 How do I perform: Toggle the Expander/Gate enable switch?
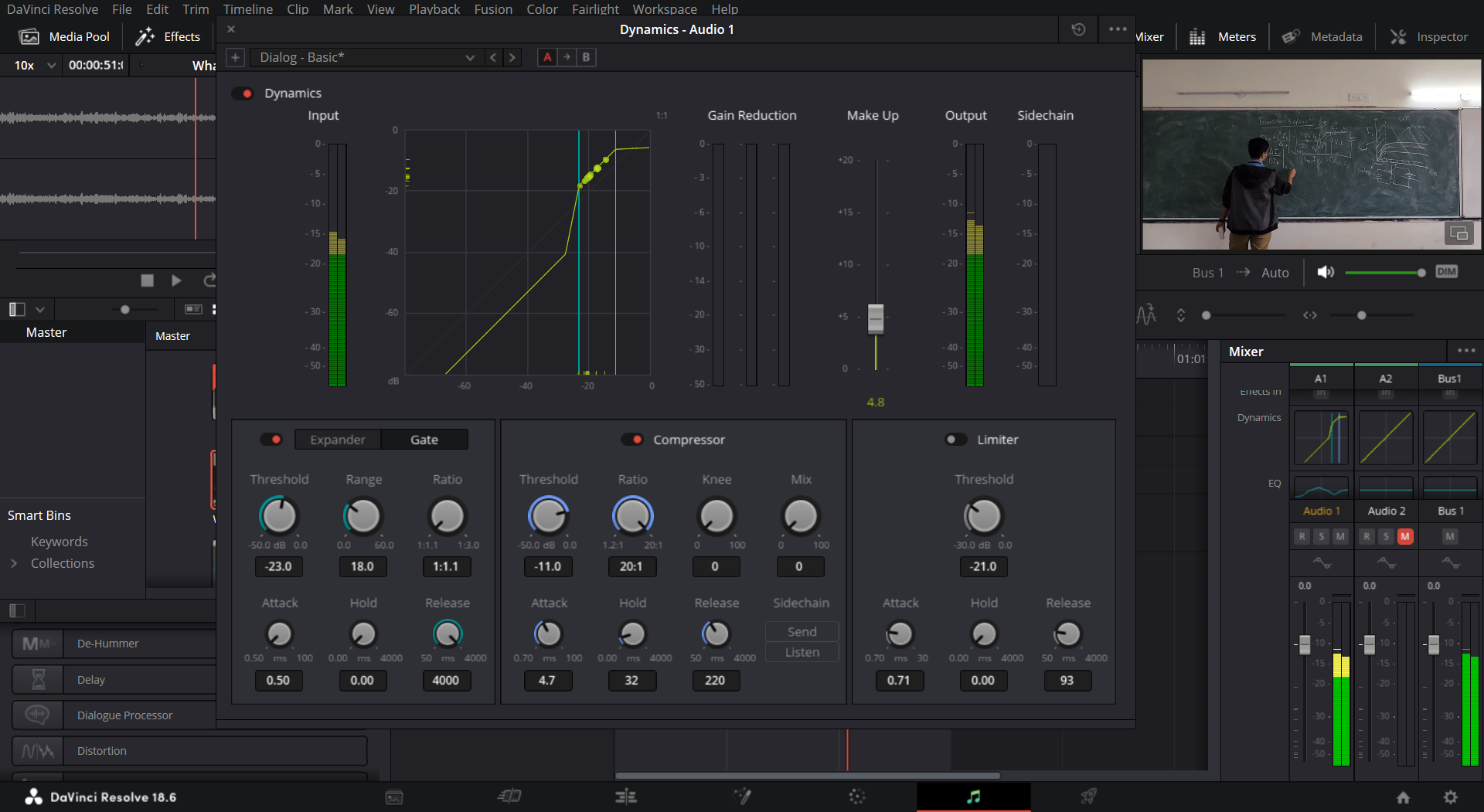click(271, 440)
